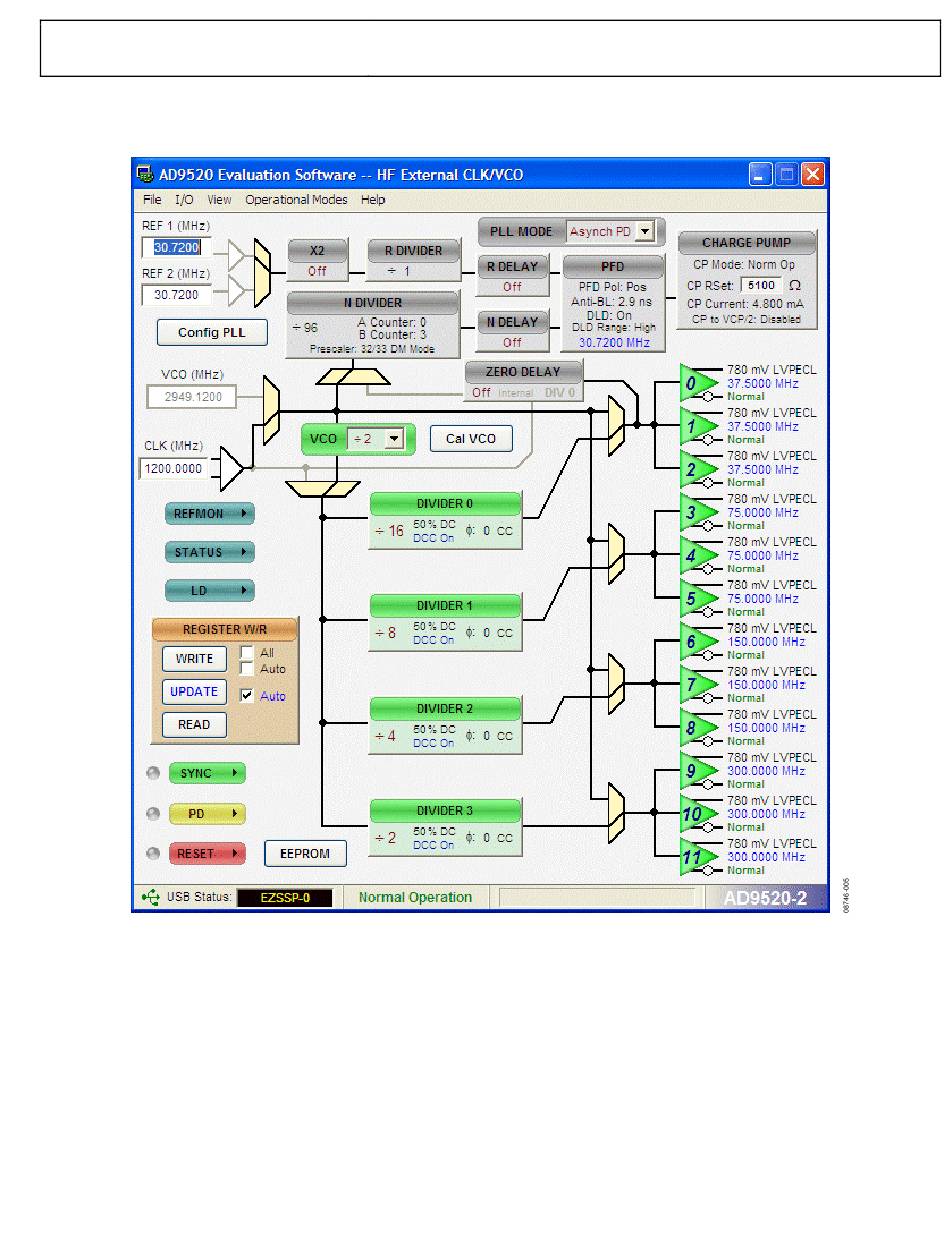
Task: Click output driver 0 triangle icon
Action: tap(697, 383)
